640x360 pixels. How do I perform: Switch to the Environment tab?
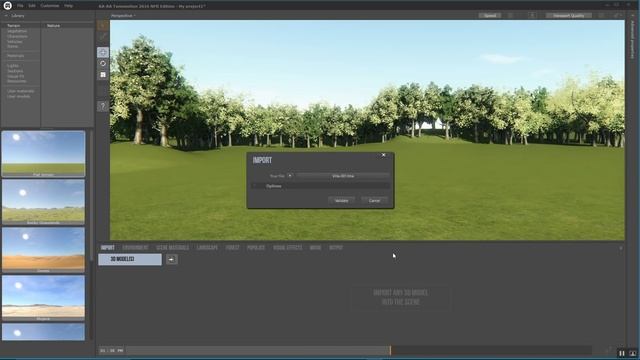(x=136, y=248)
